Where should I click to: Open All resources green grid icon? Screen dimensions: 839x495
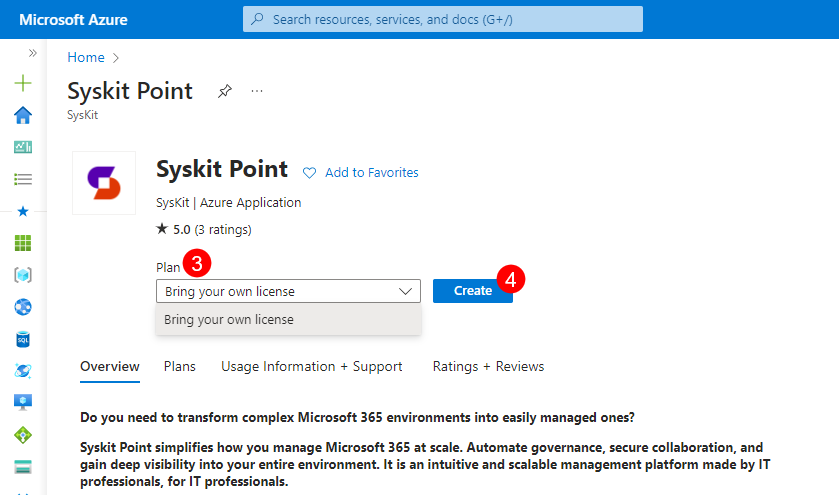pos(23,243)
